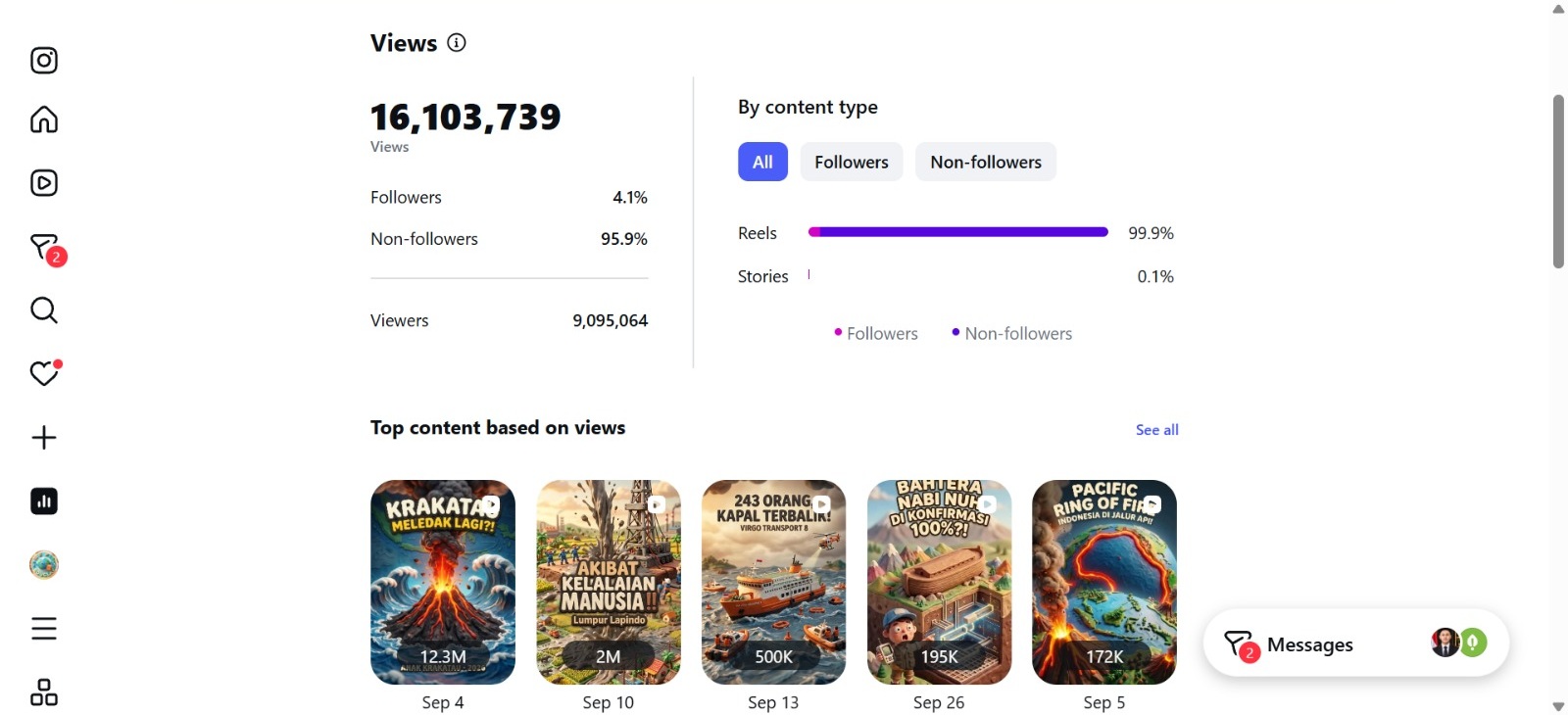Click the info icon beside Views

click(457, 42)
